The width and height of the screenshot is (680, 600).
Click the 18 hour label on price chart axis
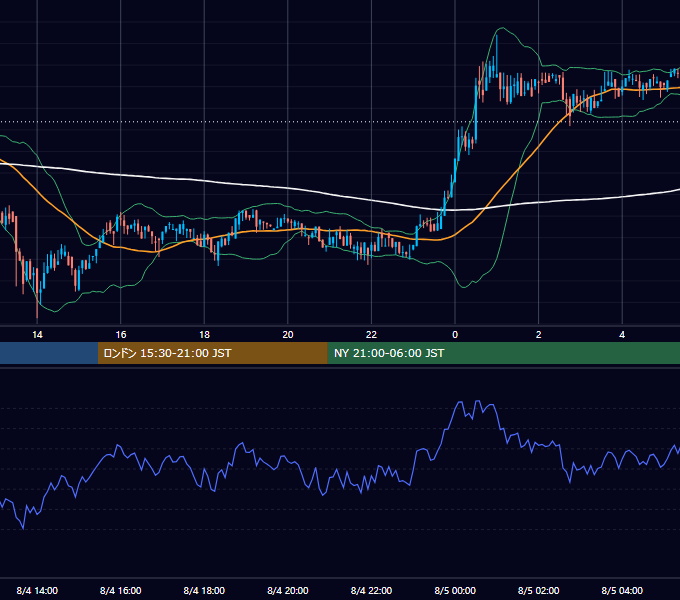coord(204,335)
